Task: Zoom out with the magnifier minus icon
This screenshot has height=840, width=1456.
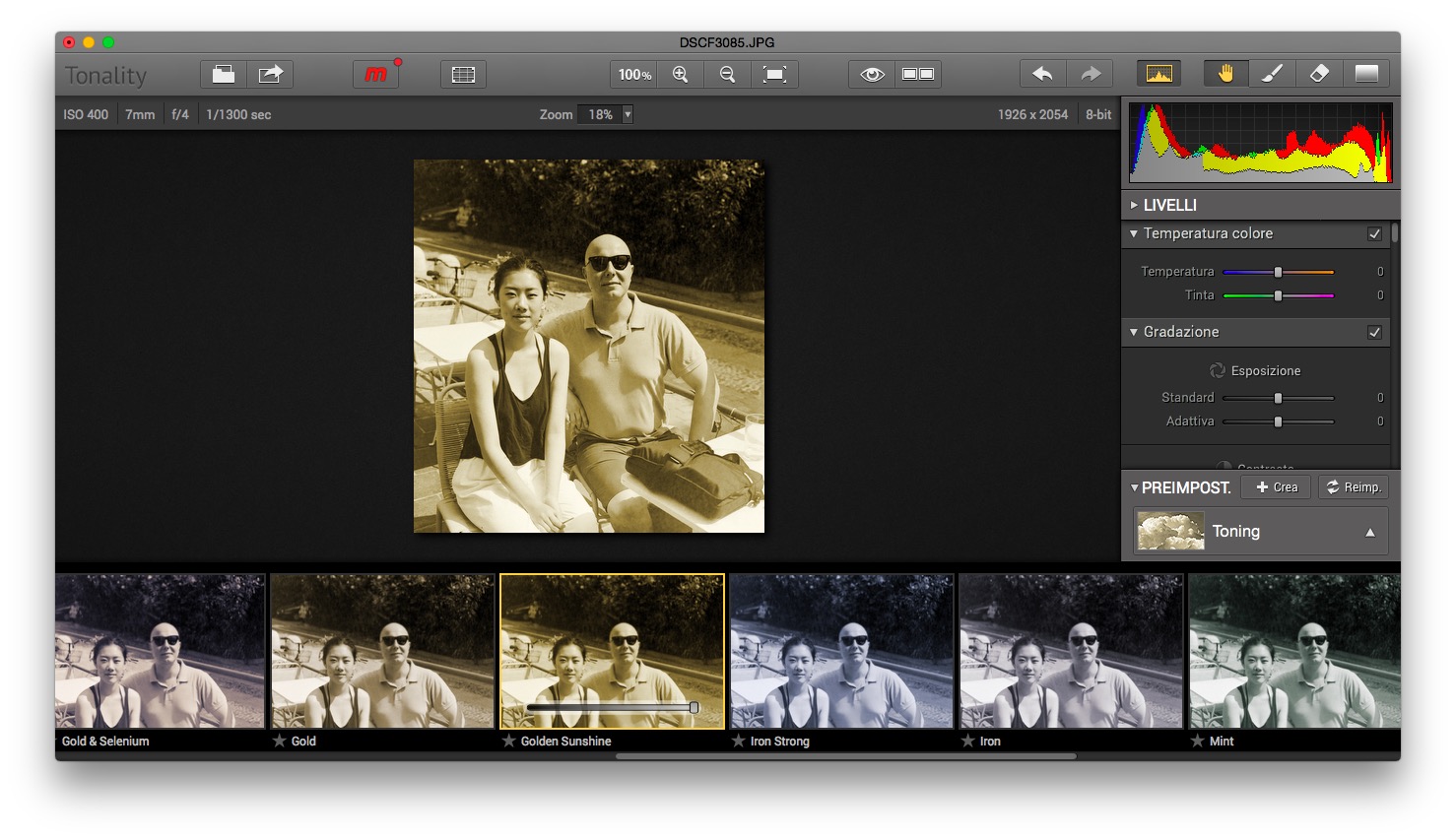Action: click(727, 75)
